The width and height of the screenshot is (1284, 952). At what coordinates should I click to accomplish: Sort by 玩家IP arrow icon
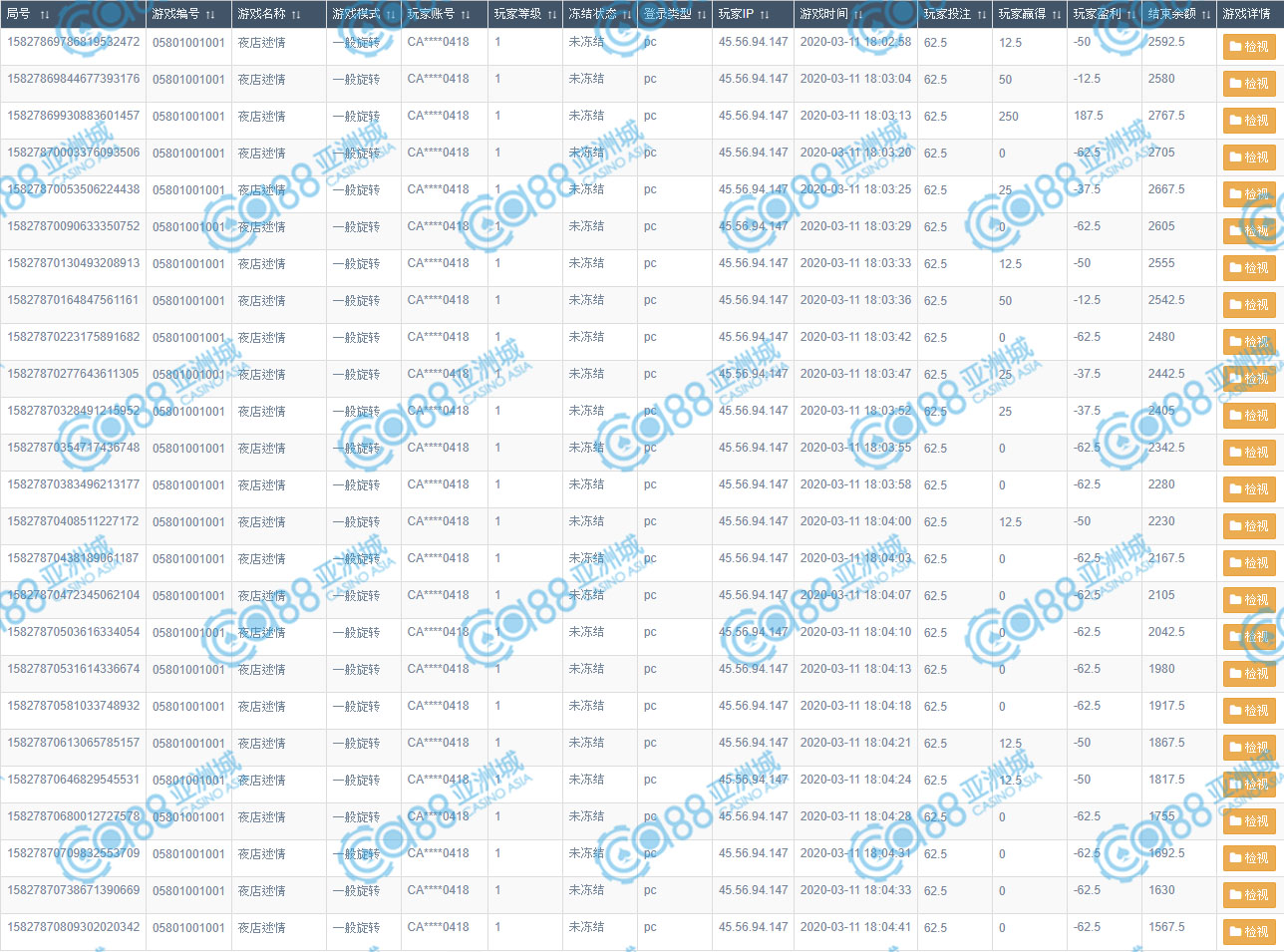pos(765,15)
